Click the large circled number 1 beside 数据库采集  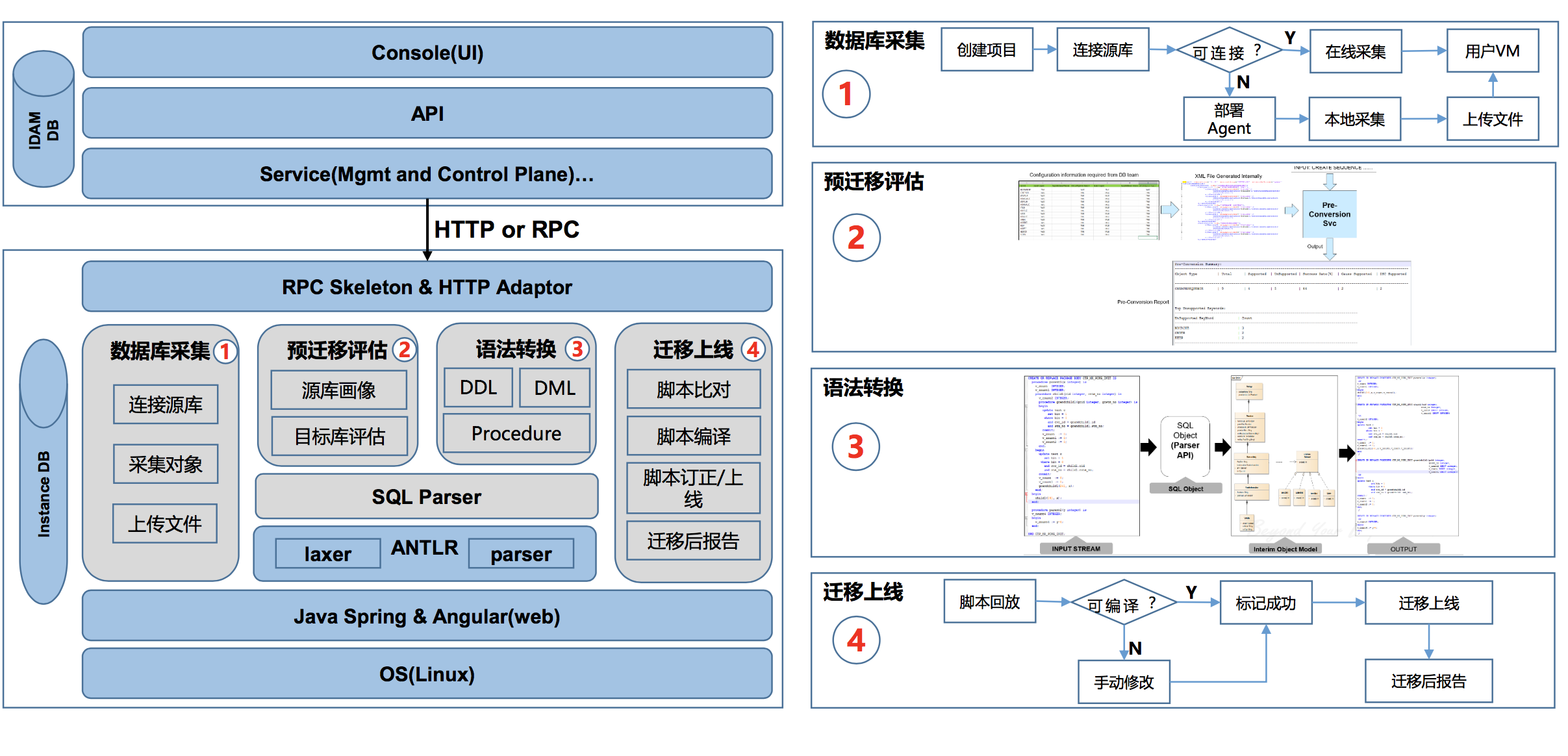click(846, 94)
